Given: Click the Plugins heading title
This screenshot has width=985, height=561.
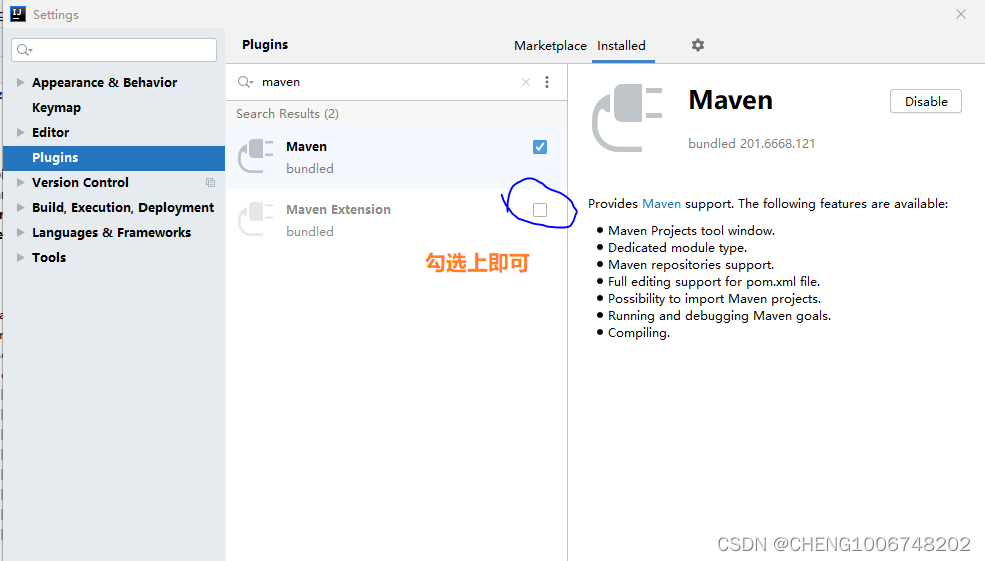Looking at the screenshot, I should point(265,45).
